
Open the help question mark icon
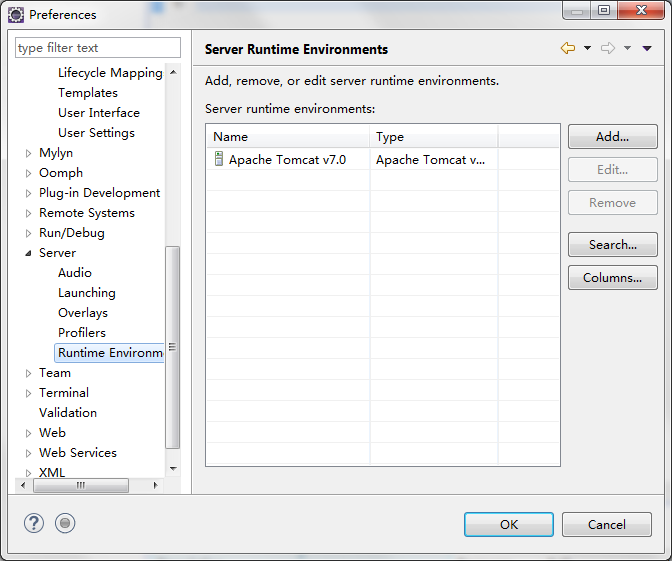34,523
